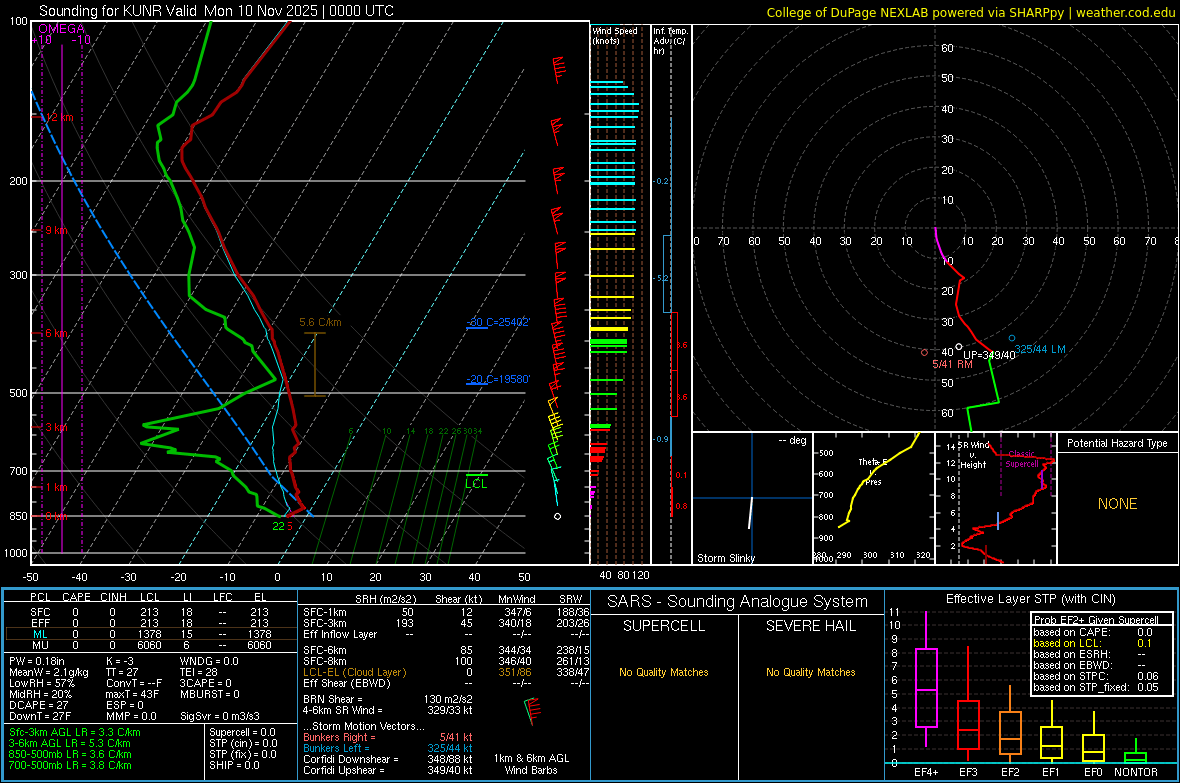Click the 'NONE' hazard type value

point(1117,504)
